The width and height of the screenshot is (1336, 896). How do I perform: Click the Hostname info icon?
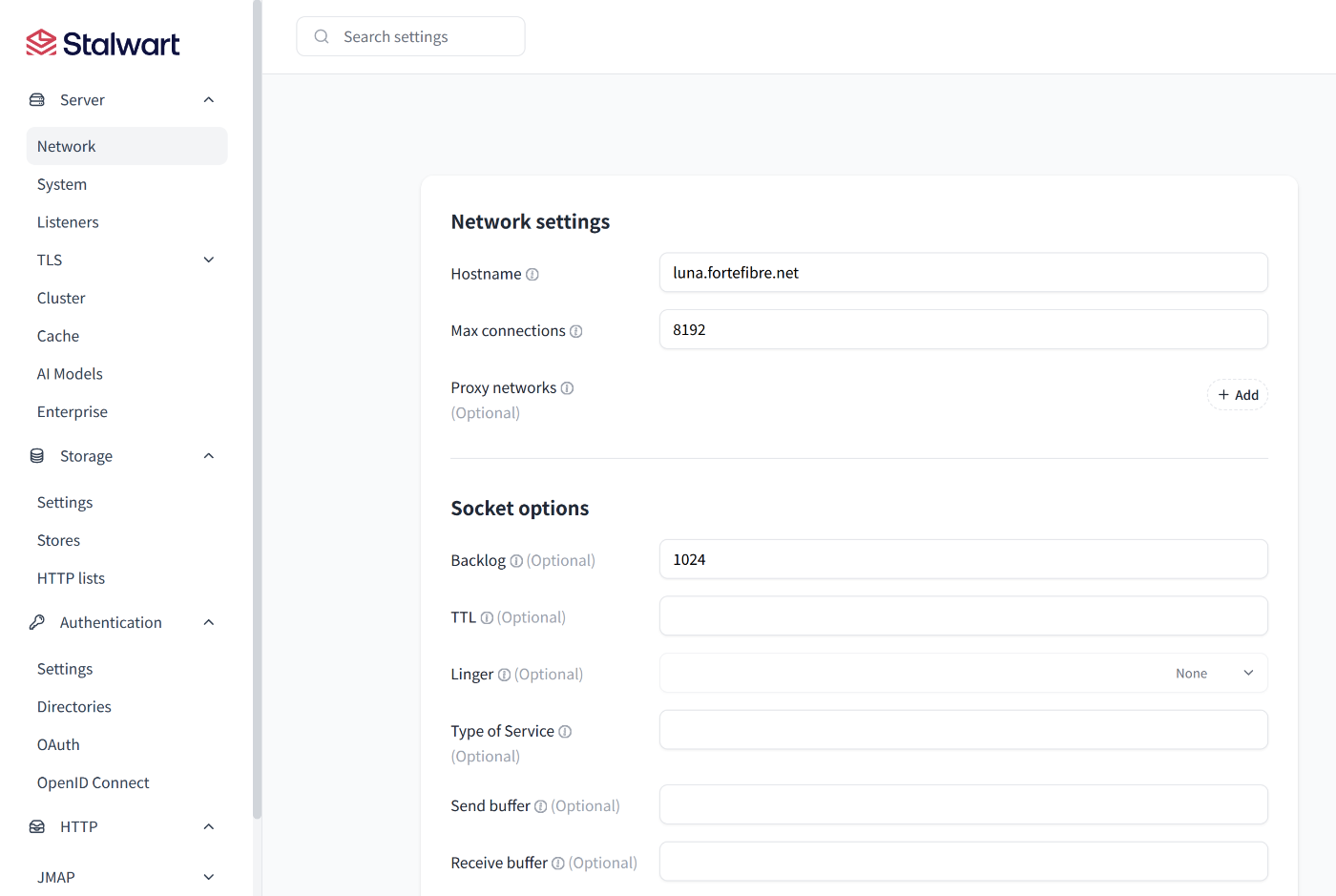[532, 275]
